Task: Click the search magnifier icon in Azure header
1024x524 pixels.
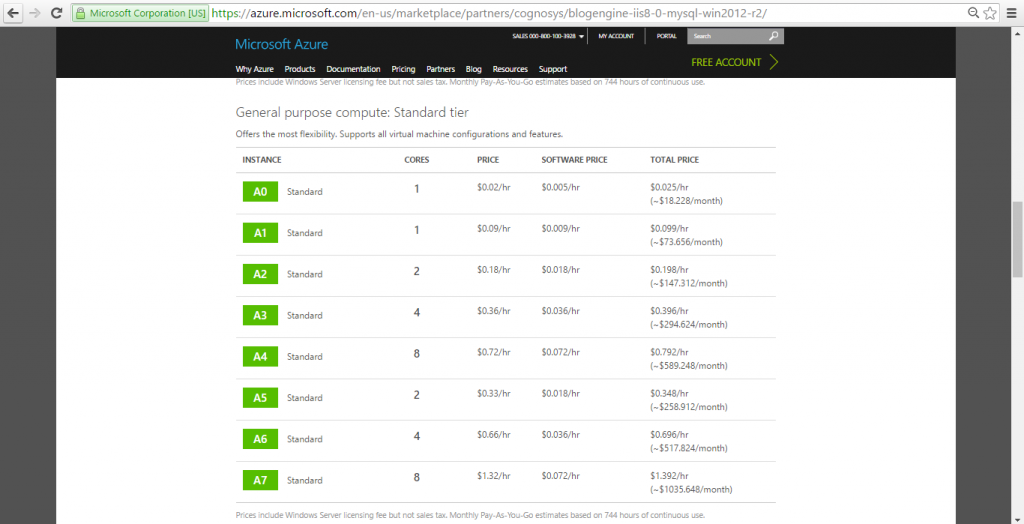Action: [773, 36]
